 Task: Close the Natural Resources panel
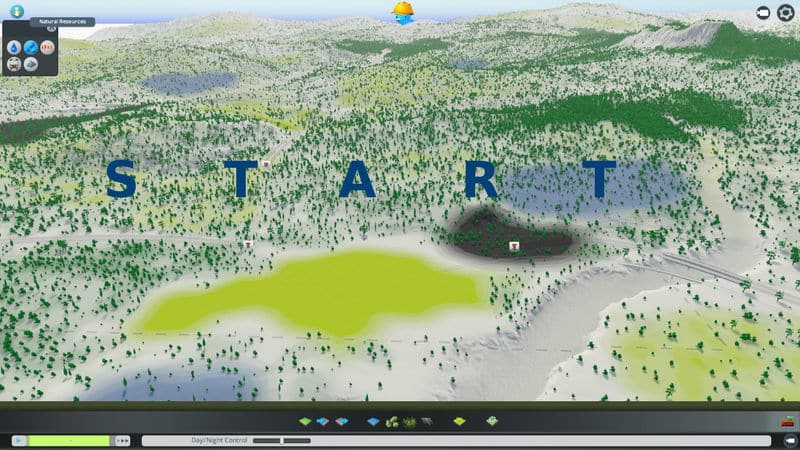click(51, 28)
